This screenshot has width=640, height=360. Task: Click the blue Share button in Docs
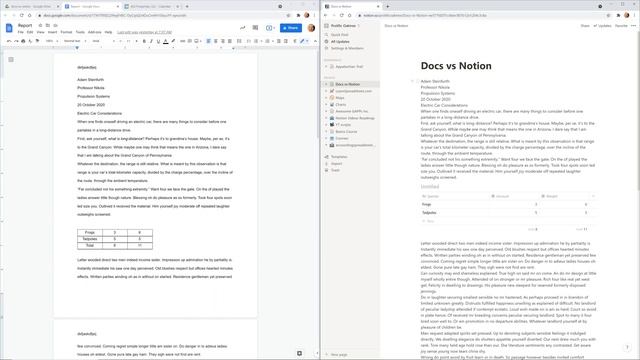(x=291, y=28)
